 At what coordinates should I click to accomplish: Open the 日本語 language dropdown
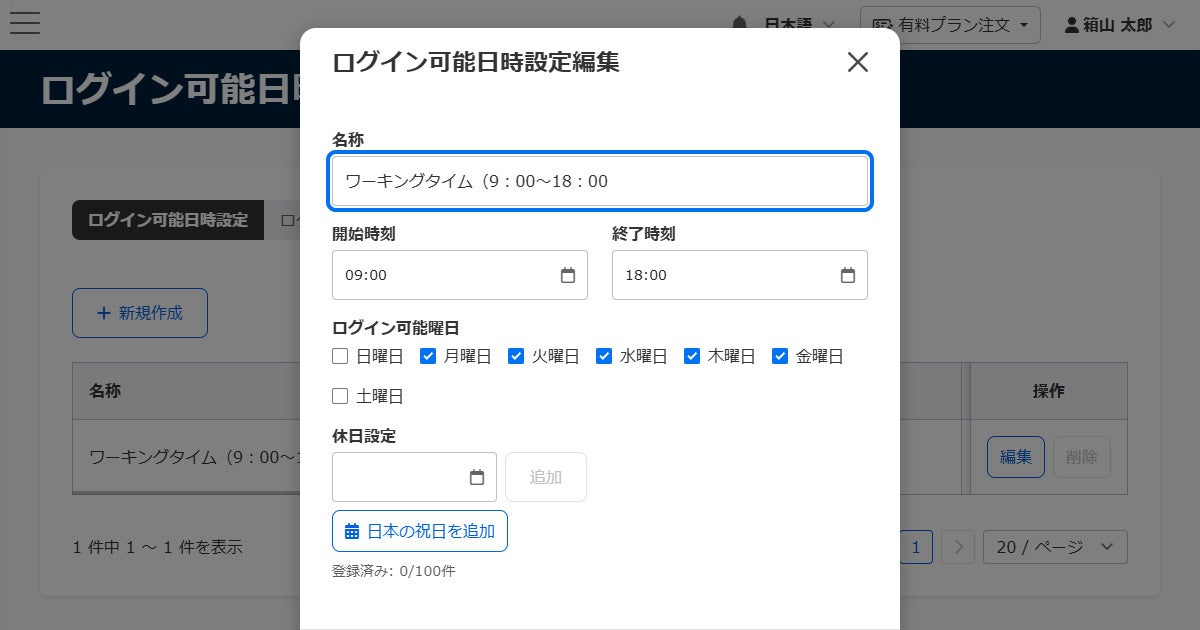[800, 24]
